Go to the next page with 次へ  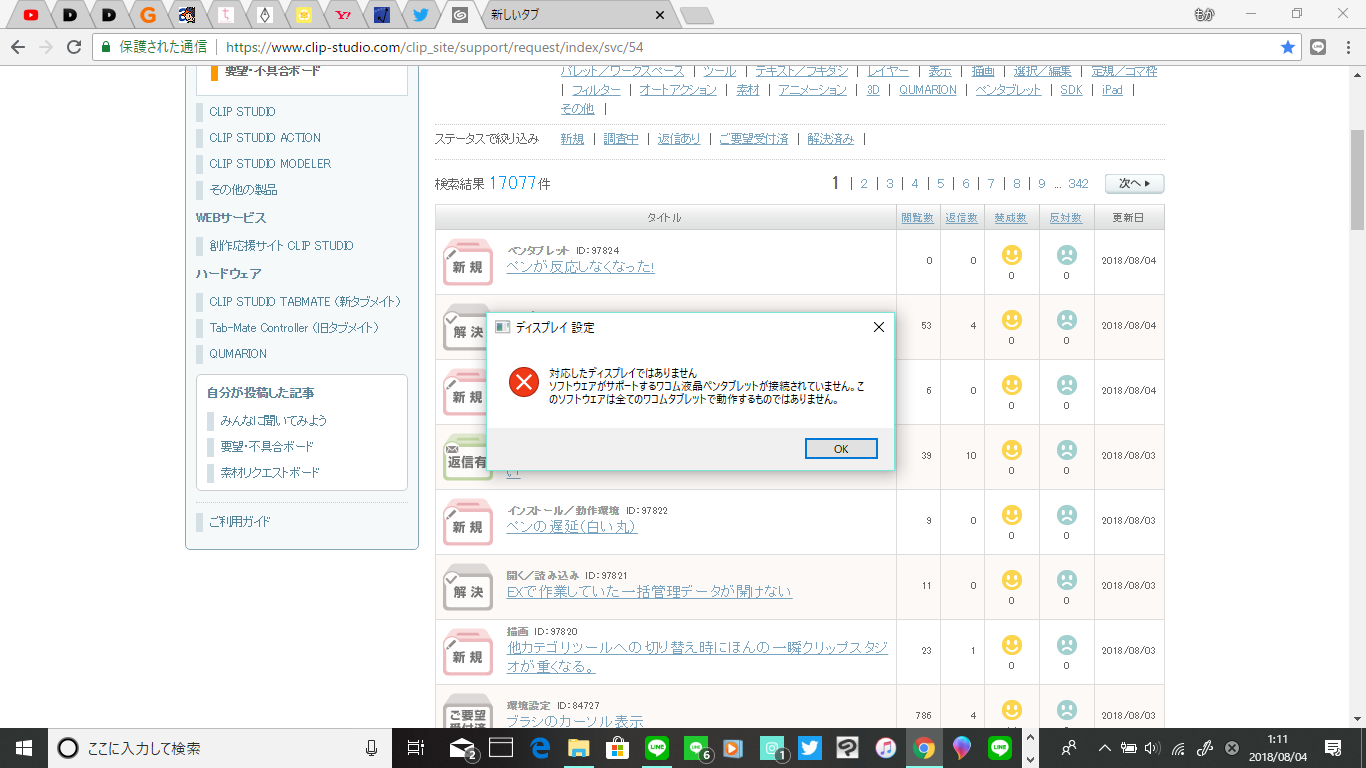click(1134, 184)
